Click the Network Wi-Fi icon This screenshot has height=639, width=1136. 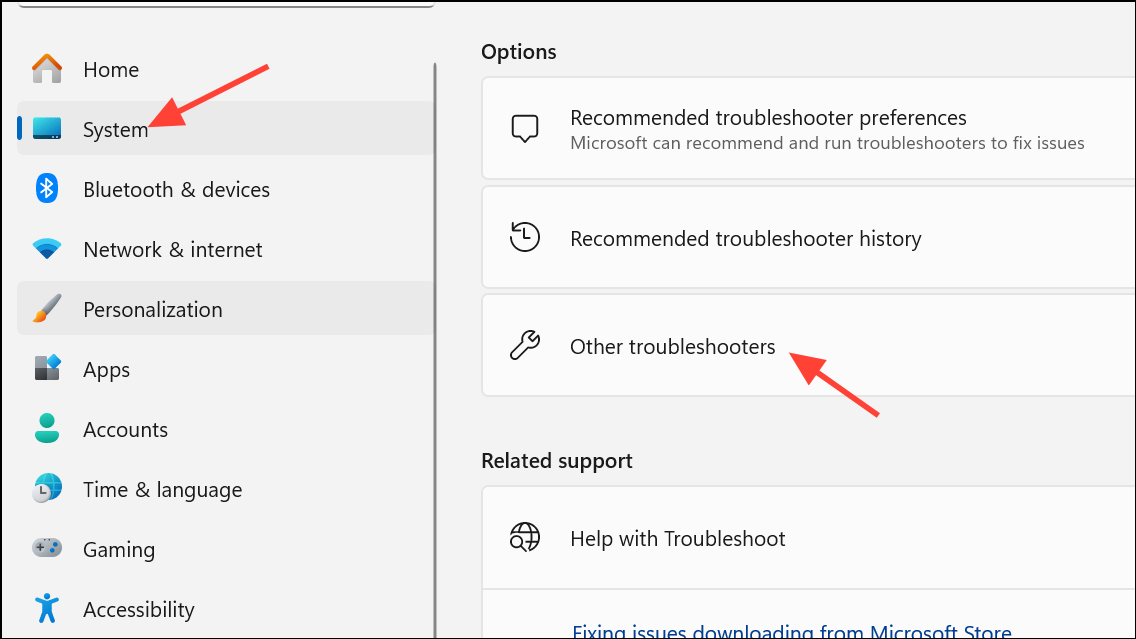tap(47, 249)
